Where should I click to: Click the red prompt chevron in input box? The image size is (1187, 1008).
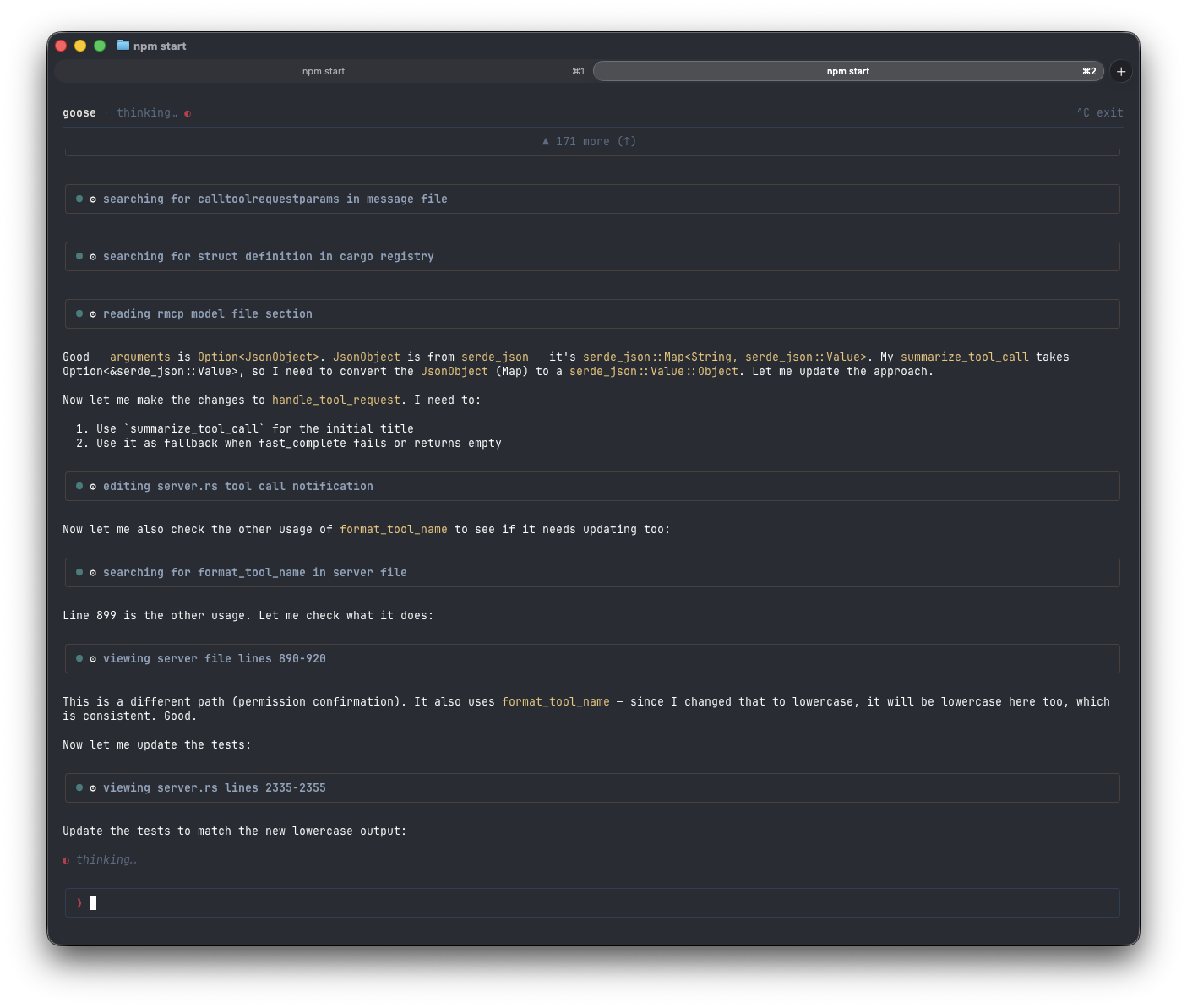[79, 903]
